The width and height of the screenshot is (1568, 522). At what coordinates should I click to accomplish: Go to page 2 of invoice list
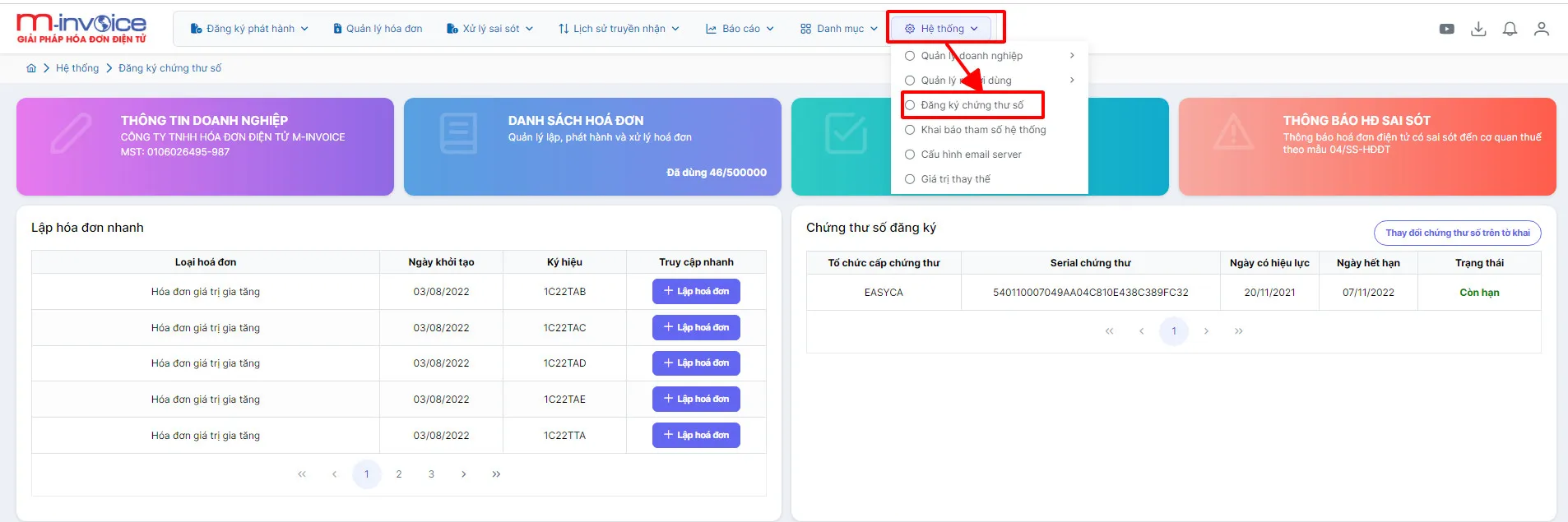pyautogui.click(x=399, y=474)
